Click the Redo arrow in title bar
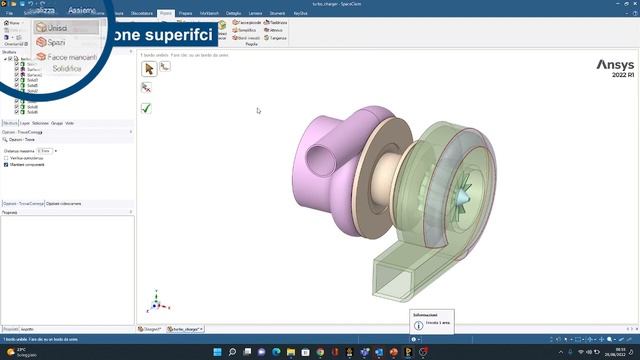This screenshot has height=360, width=640. [x=42, y=4]
